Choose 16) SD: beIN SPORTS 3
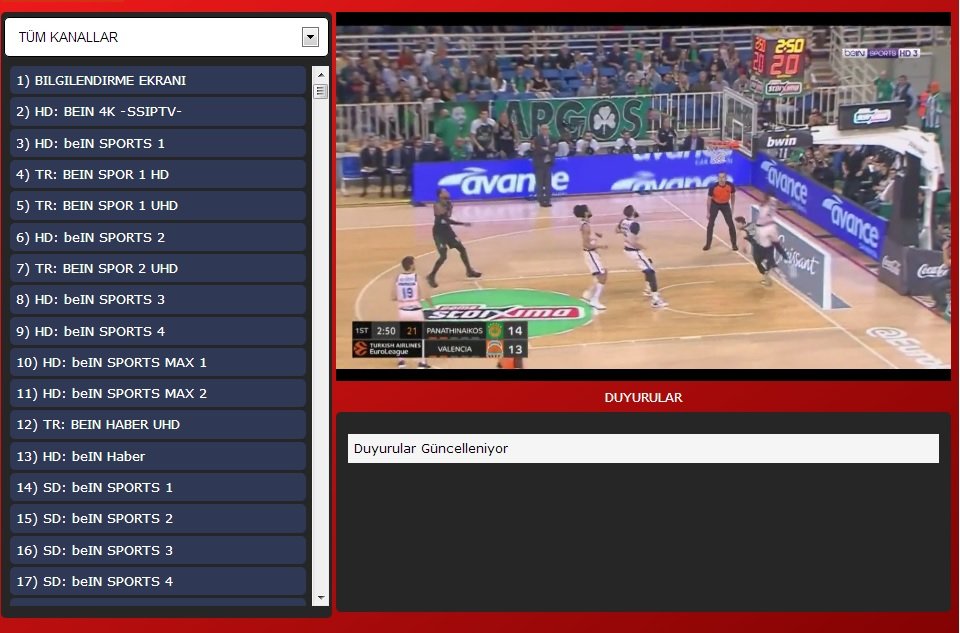The width and height of the screenshot is (960, 633). (158, 550)
